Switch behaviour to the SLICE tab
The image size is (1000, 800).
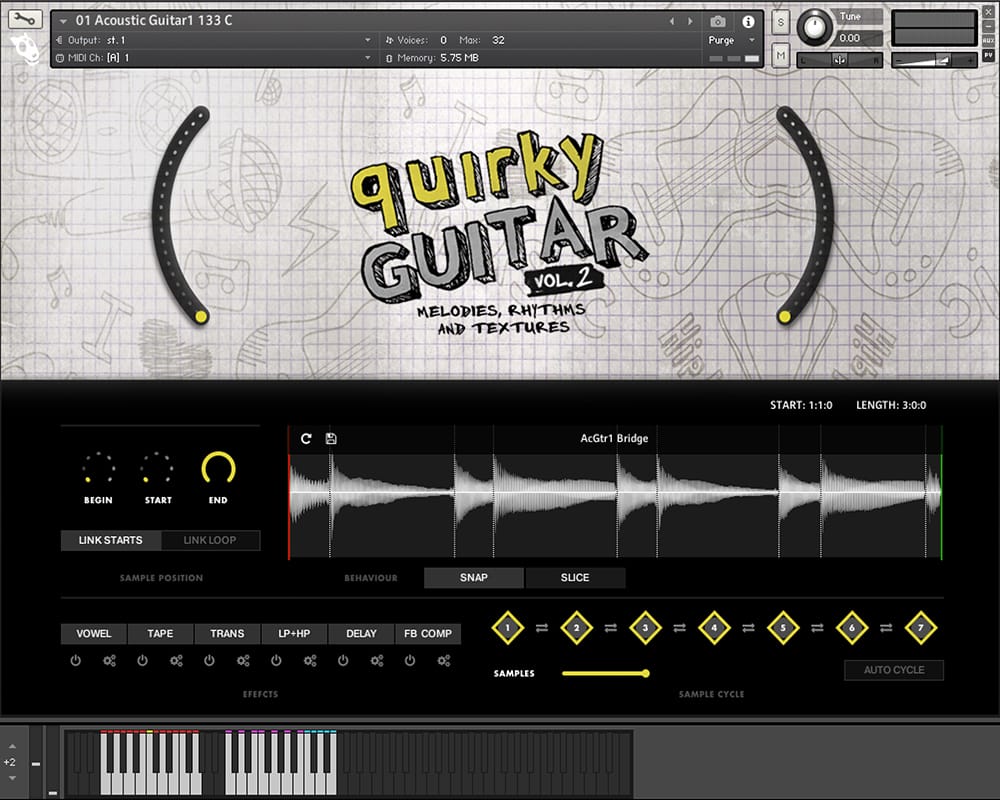[575, 578]
